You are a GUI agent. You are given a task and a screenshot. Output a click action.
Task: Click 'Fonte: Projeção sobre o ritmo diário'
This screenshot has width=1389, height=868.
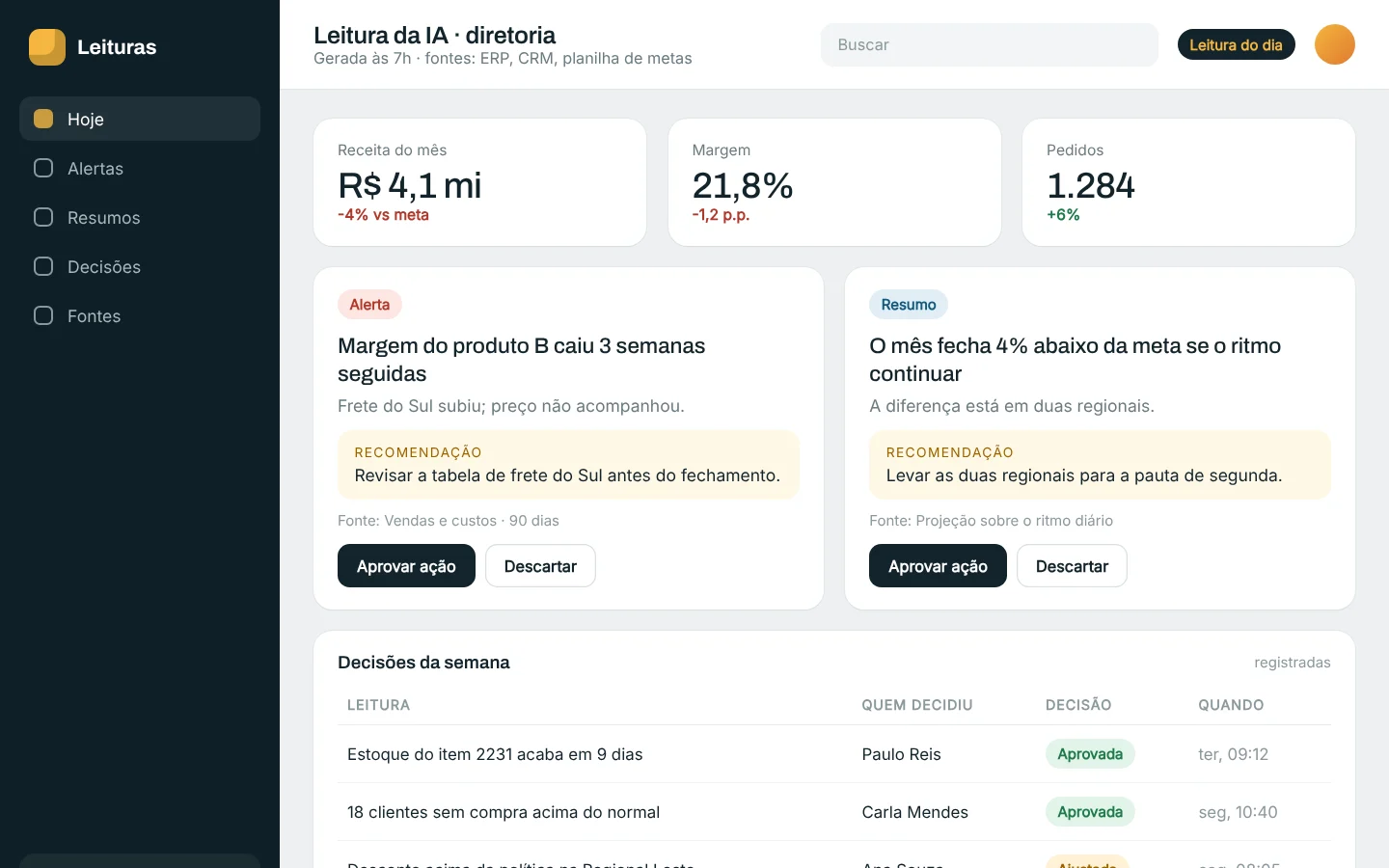point(991,521)
